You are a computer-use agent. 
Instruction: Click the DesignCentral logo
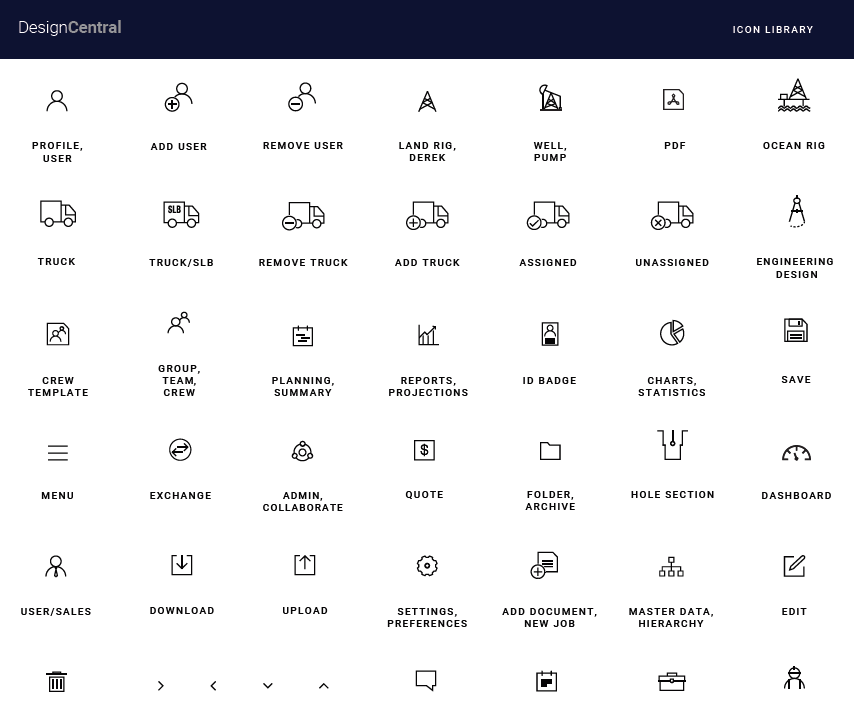pos(70,27)
